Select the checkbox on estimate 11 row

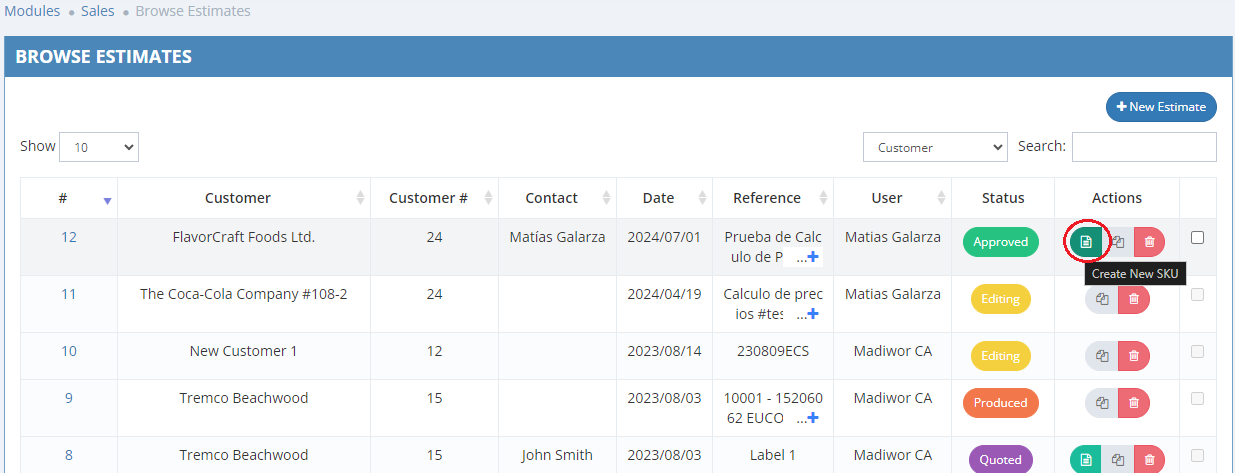[x=1198, y=294]
